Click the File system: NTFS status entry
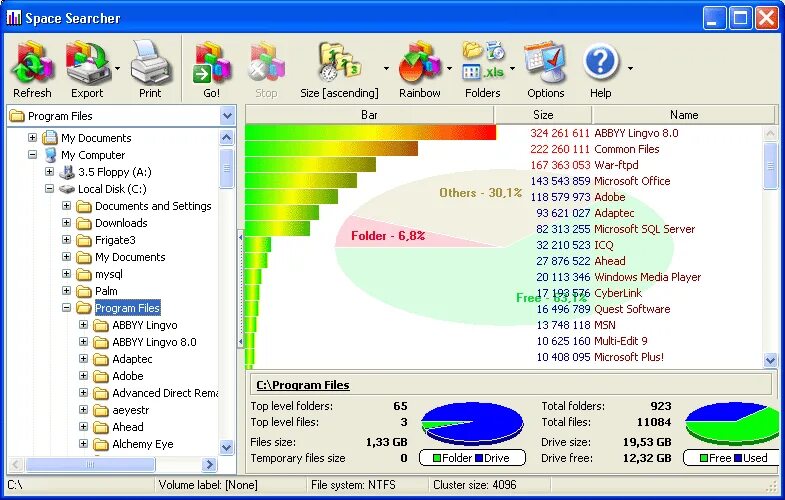Viewport: 785px width, 500px height. click(353, 485)
